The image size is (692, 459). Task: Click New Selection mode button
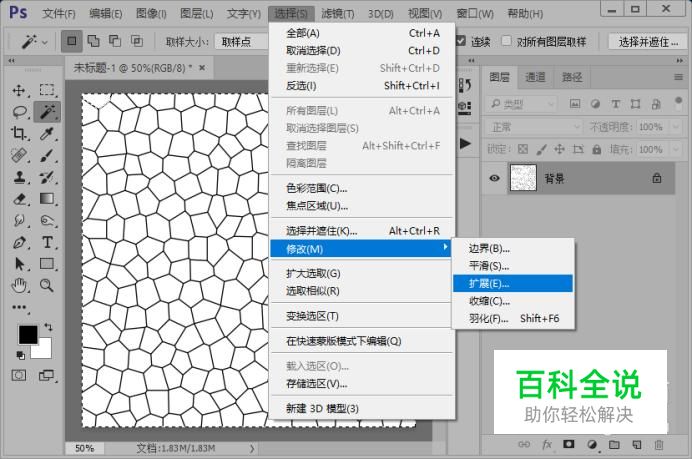pyautogui.click(x=71, y=41)
